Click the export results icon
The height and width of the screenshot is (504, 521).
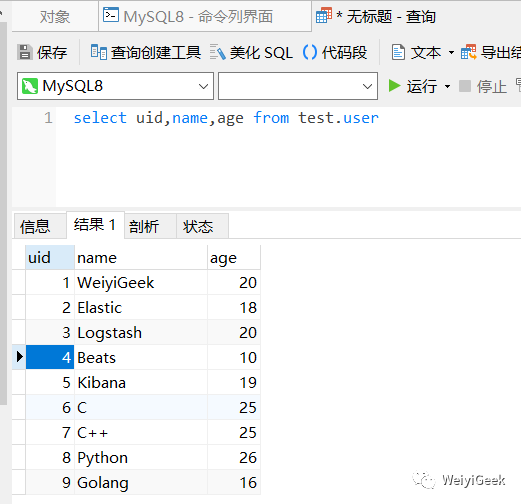tap(468, 52)
